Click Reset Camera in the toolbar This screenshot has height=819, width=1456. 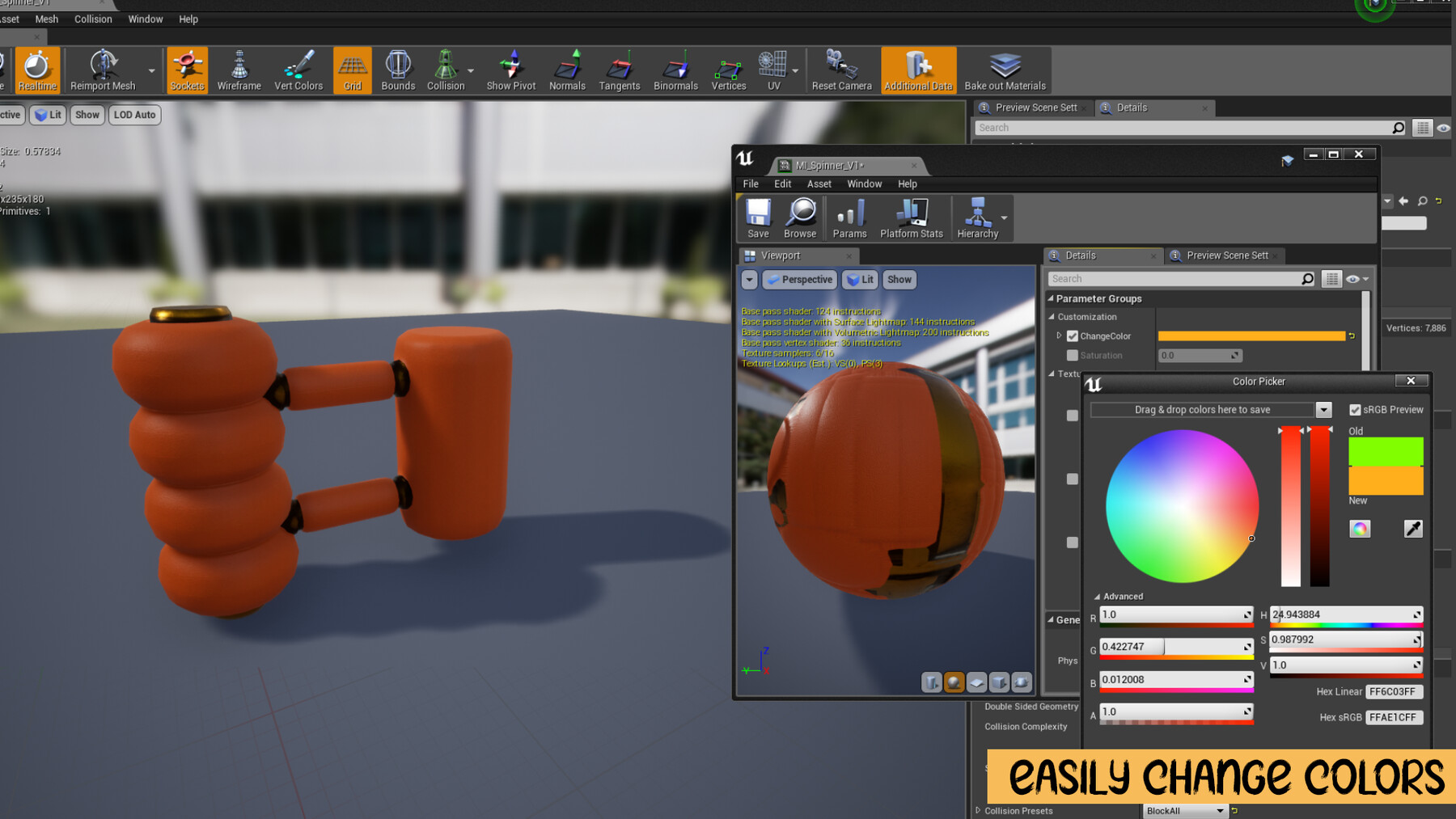point(841,70)
